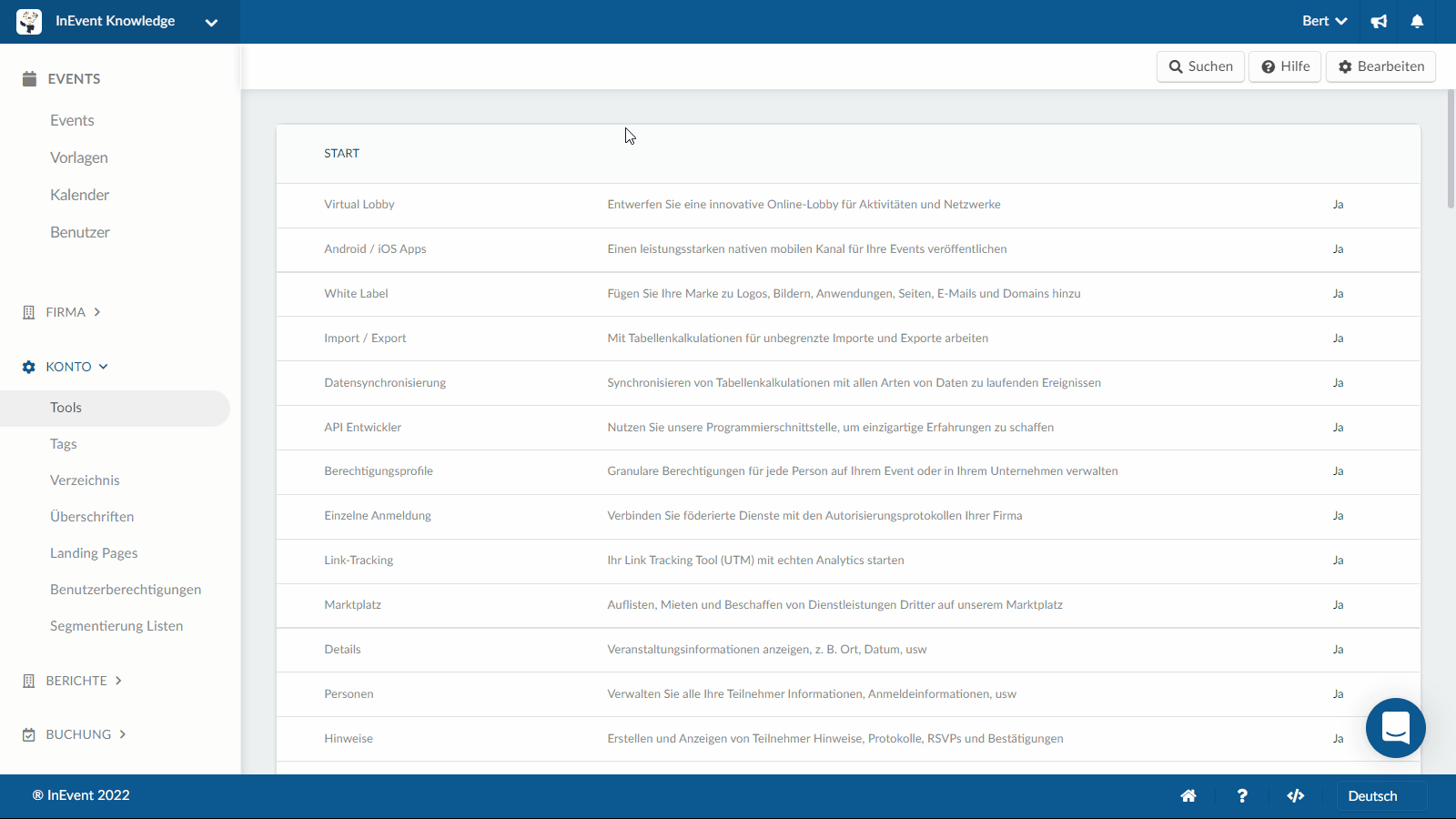Image resolution: width=1456 pixels, height=819 pixels.
Task: Click the question mark icon in footer
Action: click(1242, 796)
